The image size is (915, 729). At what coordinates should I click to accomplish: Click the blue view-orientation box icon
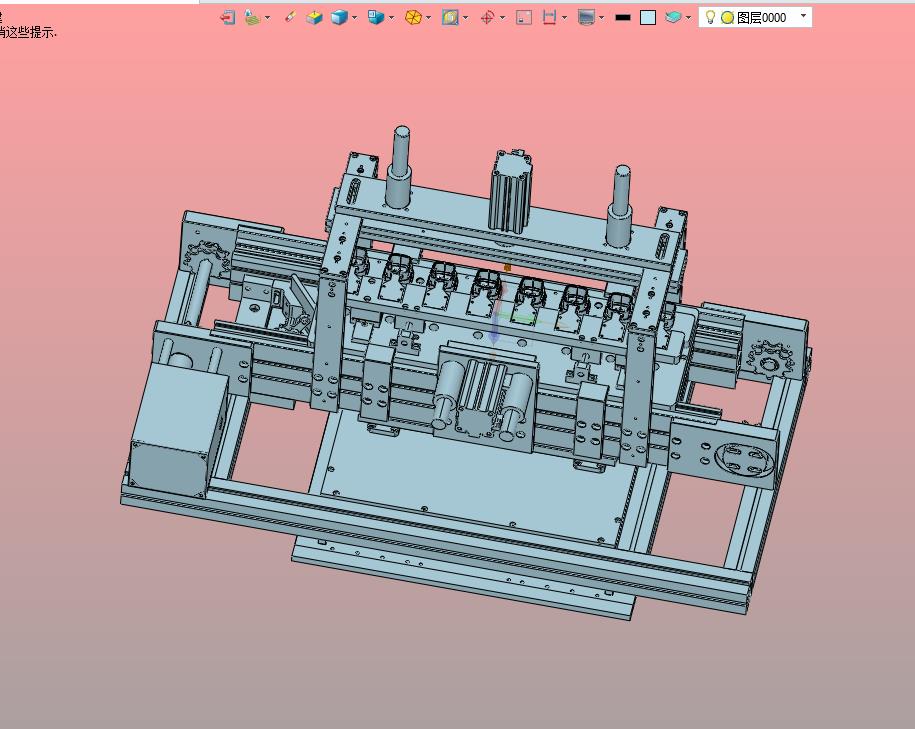(x=376, y=18)
